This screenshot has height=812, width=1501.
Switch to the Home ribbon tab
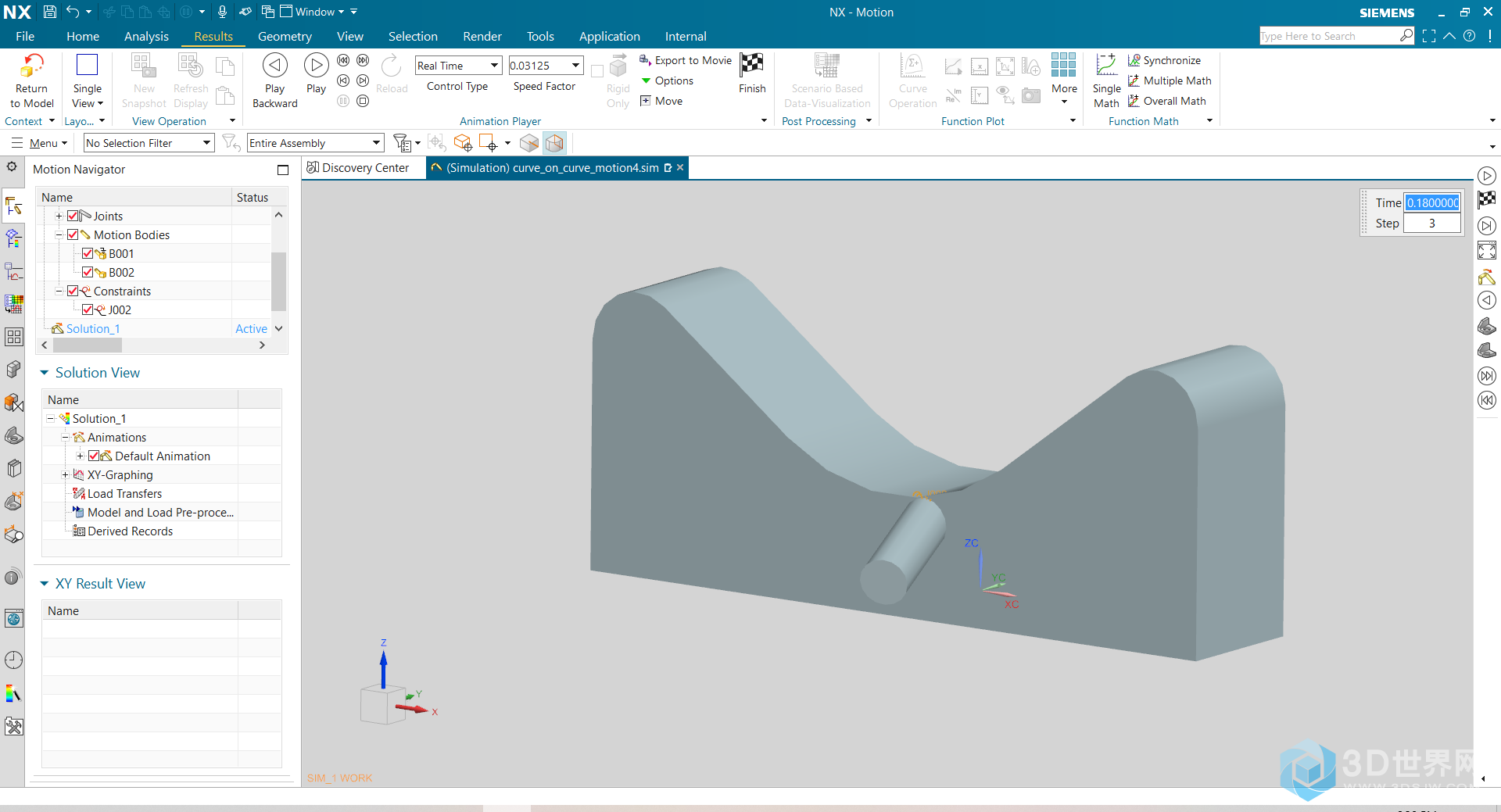[83, 36]
